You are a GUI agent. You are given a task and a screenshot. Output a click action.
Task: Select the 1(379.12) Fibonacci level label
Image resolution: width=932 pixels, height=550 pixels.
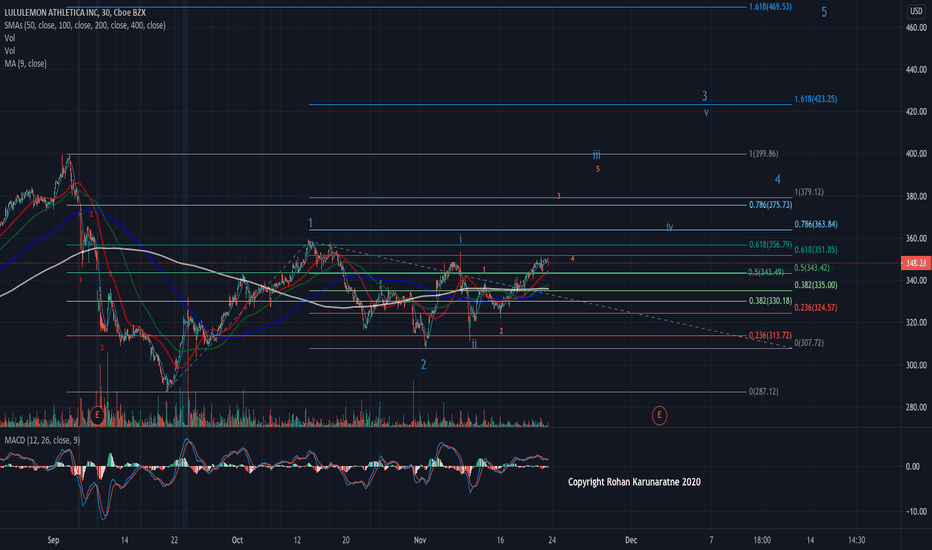tap(809, 192)
